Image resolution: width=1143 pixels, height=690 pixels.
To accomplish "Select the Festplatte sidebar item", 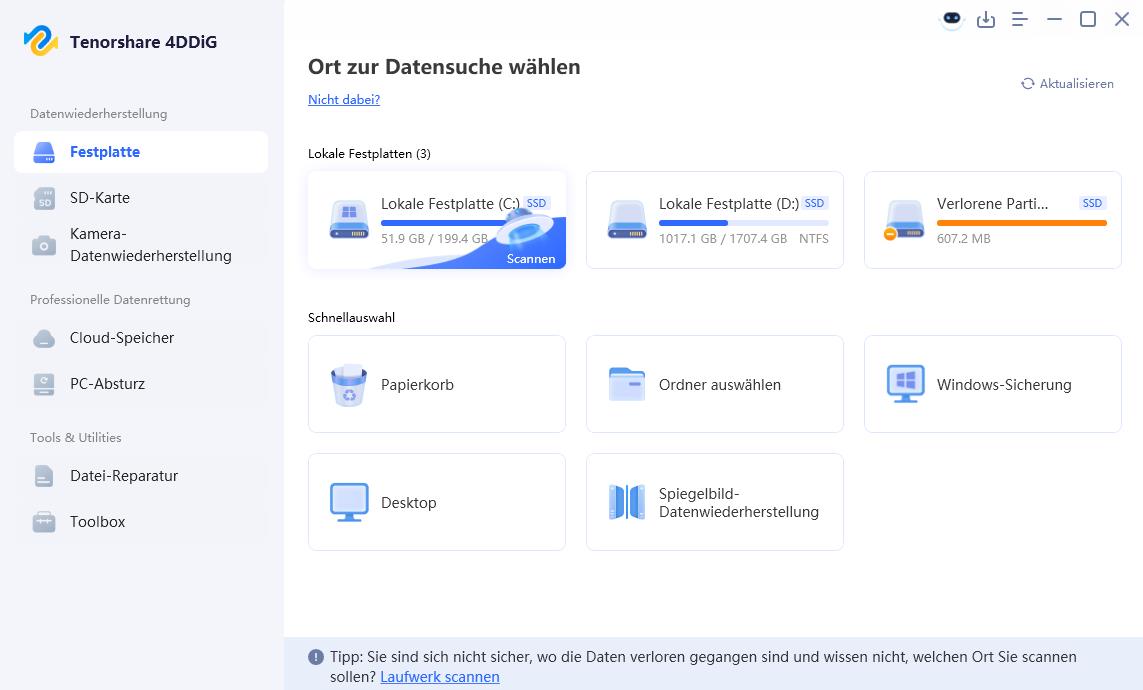I will pyautogui.click(x=141, y=152).
